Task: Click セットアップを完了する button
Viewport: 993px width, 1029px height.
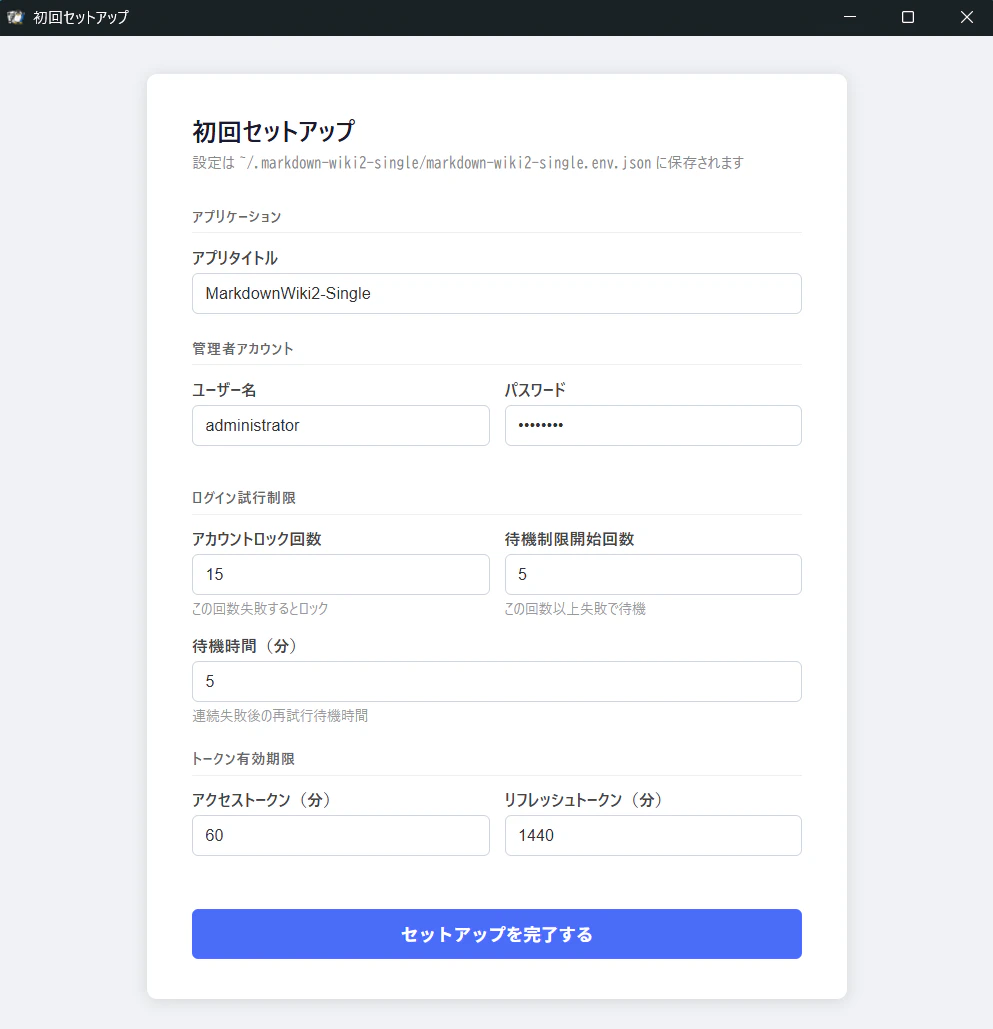Action: coord(496,934)
